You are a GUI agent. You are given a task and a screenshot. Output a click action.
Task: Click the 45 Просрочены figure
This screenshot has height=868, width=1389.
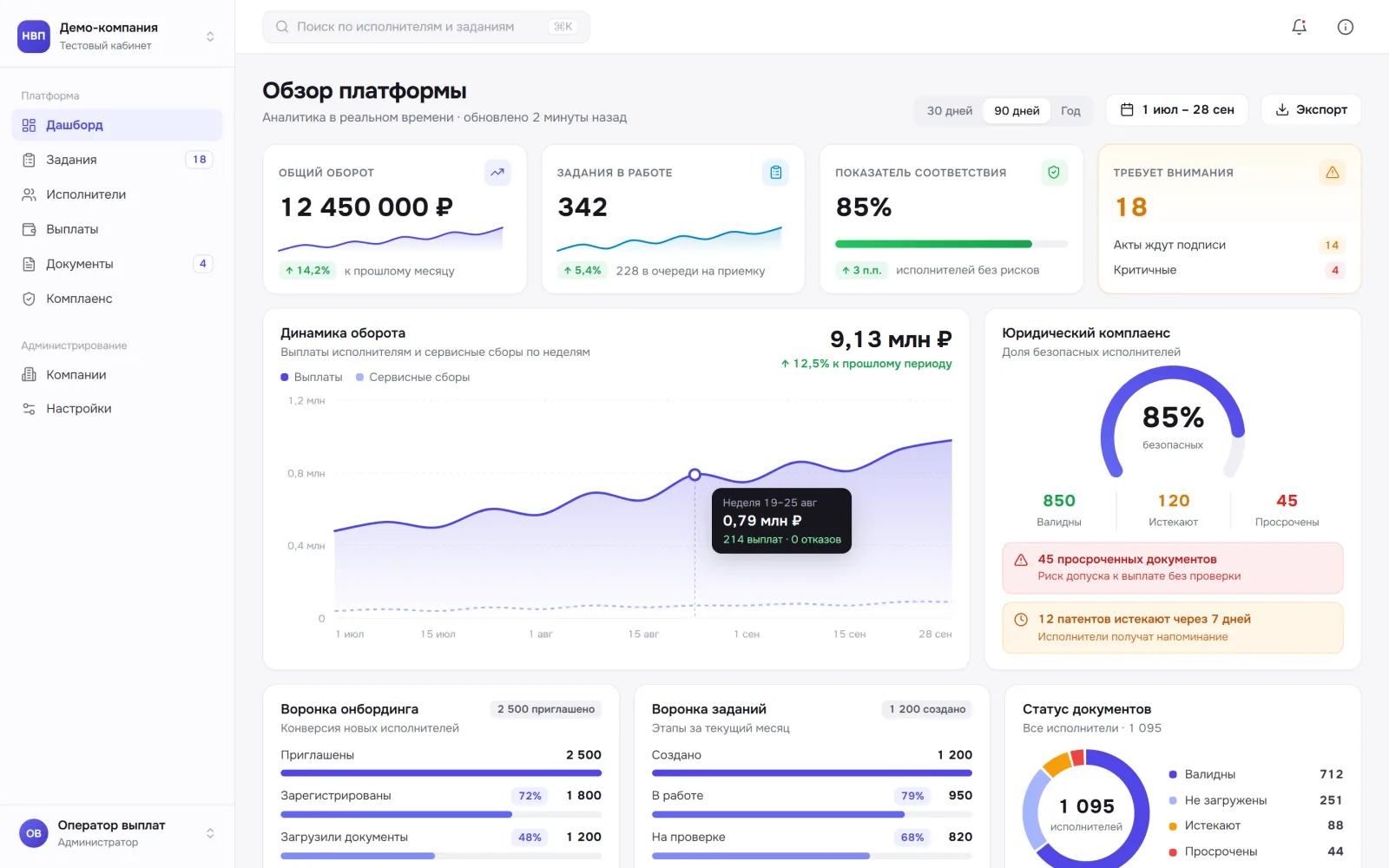pyautogui.click(x=1287, y=510)
